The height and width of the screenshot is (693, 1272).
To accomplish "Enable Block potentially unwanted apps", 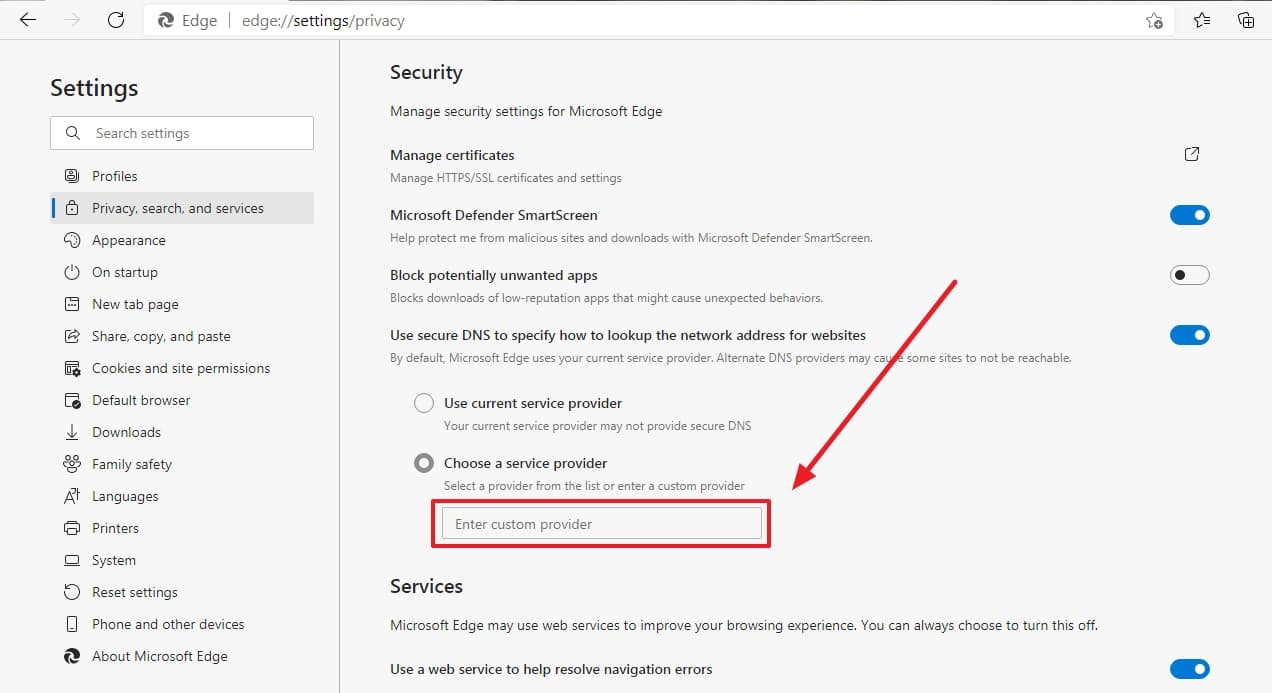I will click(1189, 274).
